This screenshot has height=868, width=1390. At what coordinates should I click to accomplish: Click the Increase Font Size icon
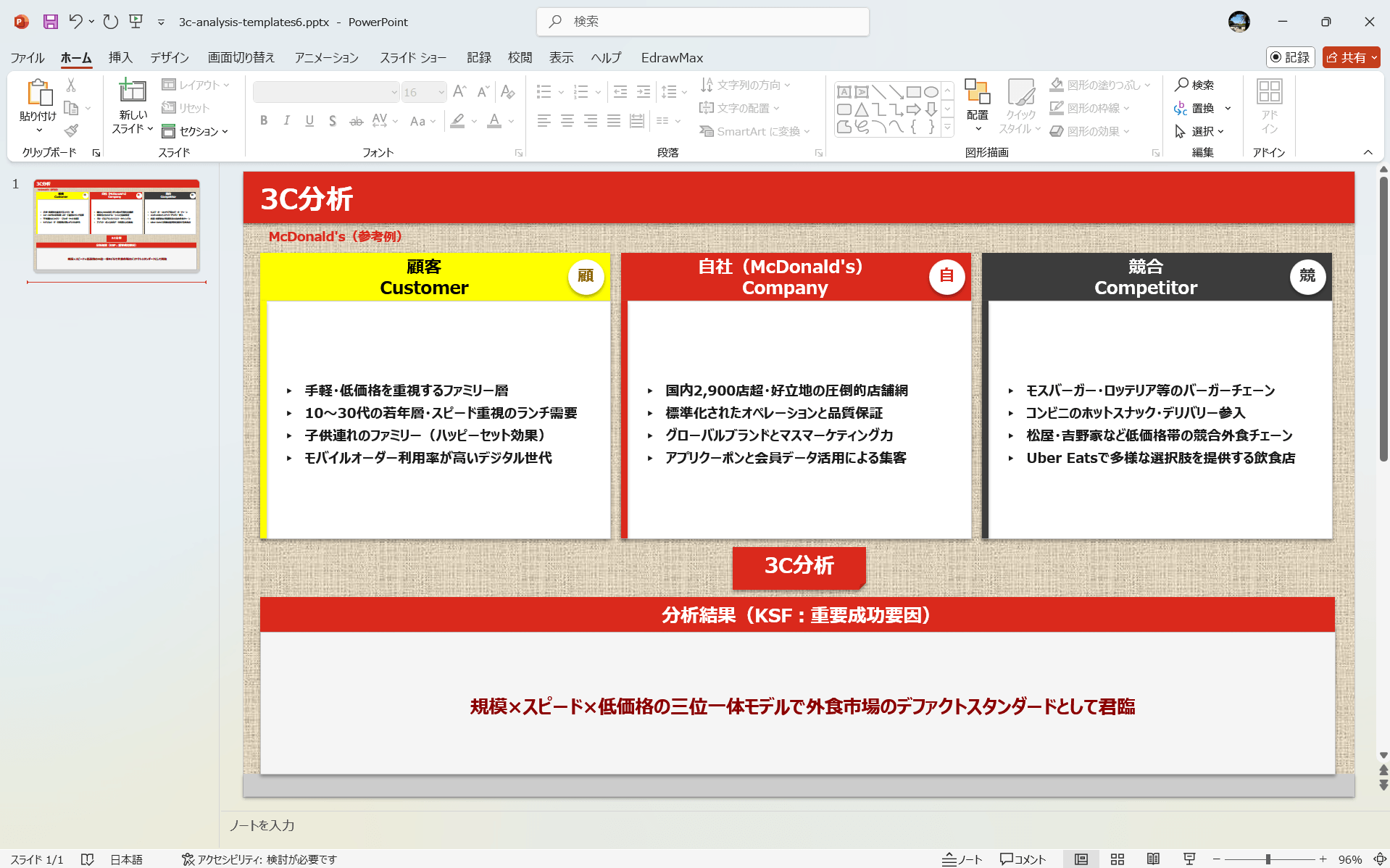tap(459, 92)
